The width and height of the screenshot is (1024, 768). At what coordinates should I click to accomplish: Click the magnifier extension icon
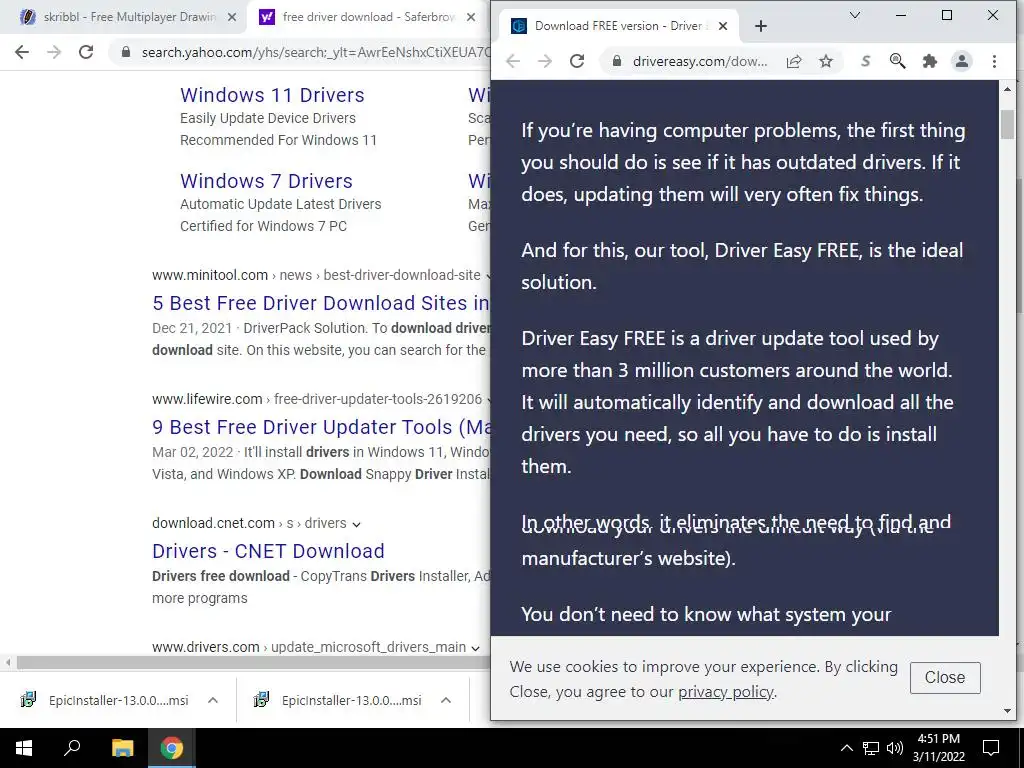(x=897, y=61)
